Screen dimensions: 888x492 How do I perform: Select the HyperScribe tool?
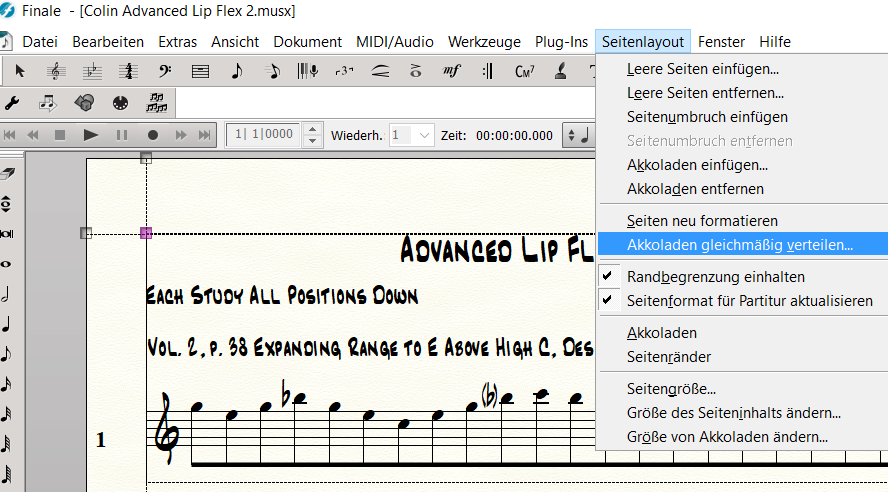point(308,71)
